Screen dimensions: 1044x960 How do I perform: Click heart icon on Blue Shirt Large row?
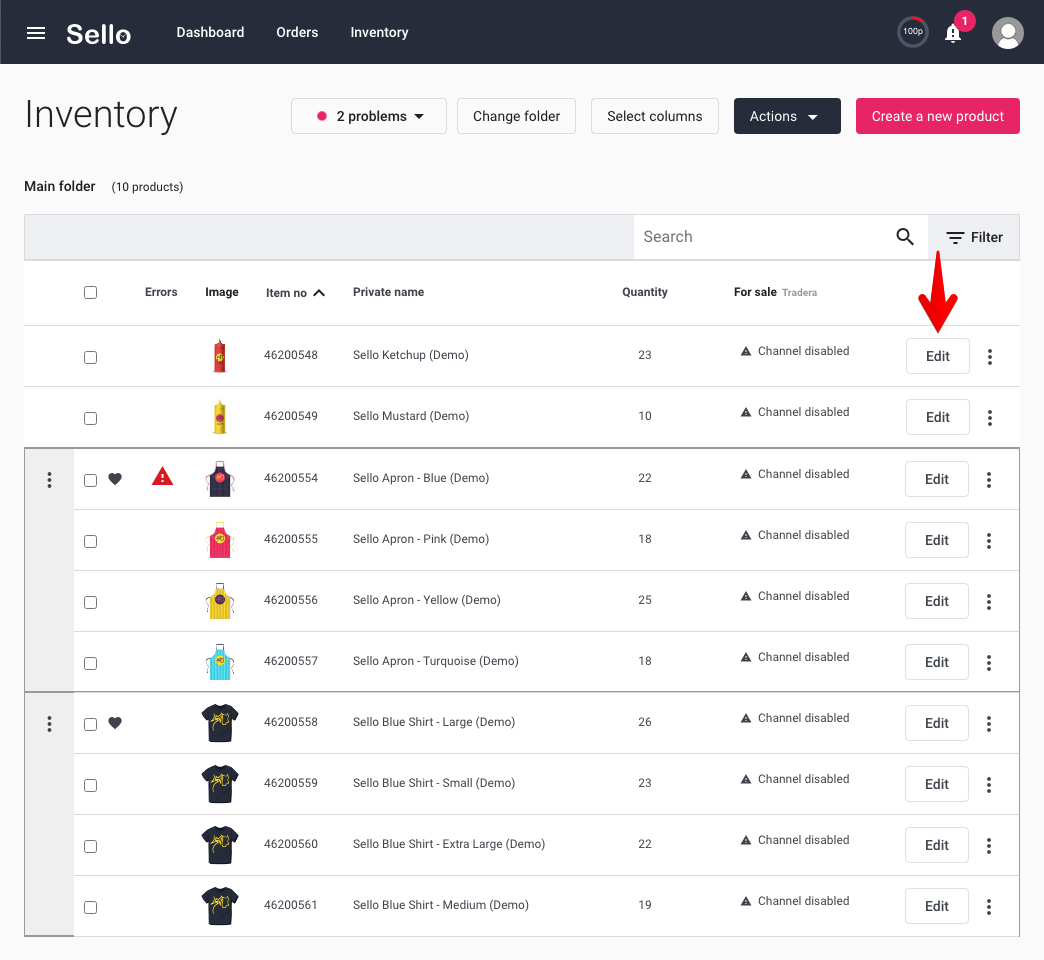click(115, 723)
